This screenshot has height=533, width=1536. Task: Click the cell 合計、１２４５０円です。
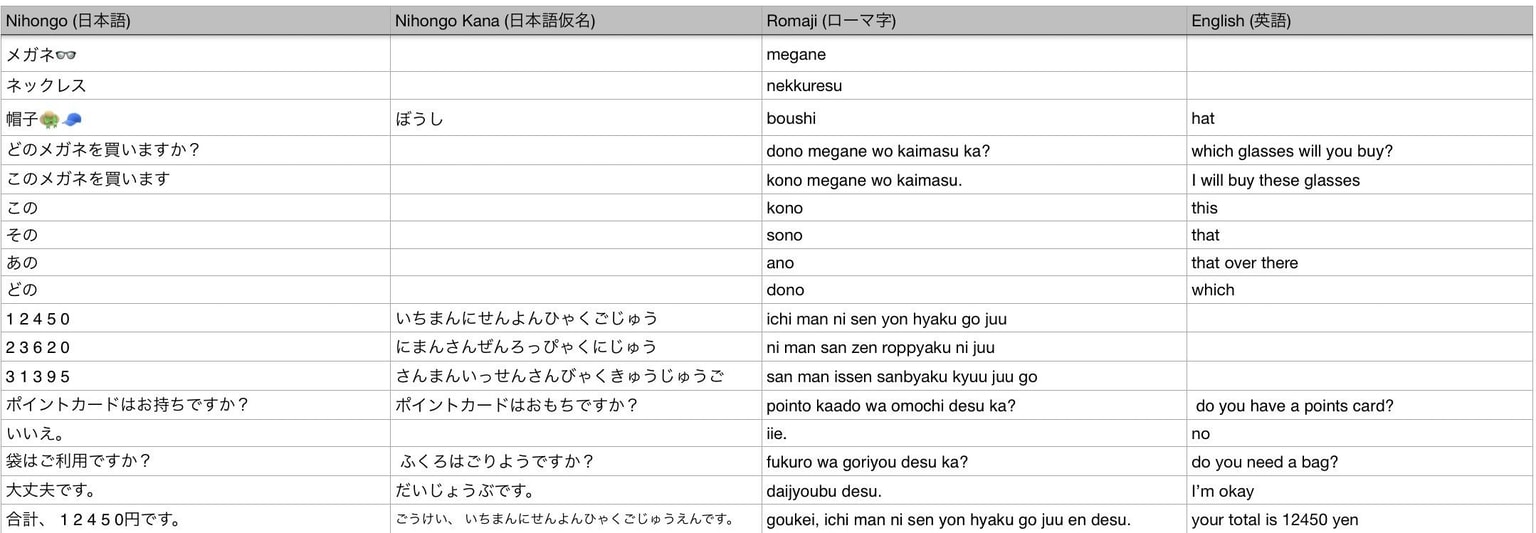click(x=196, y=519)
